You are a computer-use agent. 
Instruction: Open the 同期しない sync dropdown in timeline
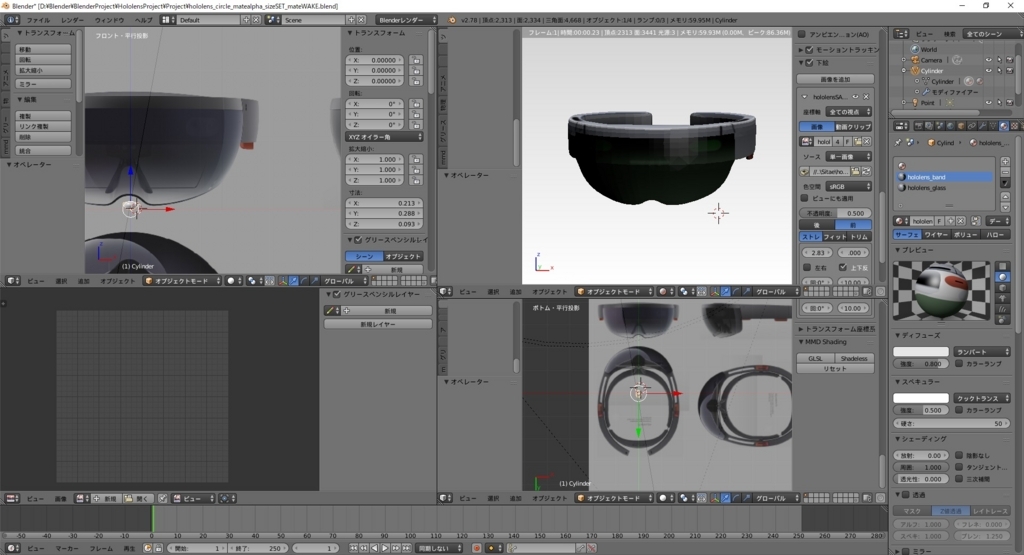(440, 548)
